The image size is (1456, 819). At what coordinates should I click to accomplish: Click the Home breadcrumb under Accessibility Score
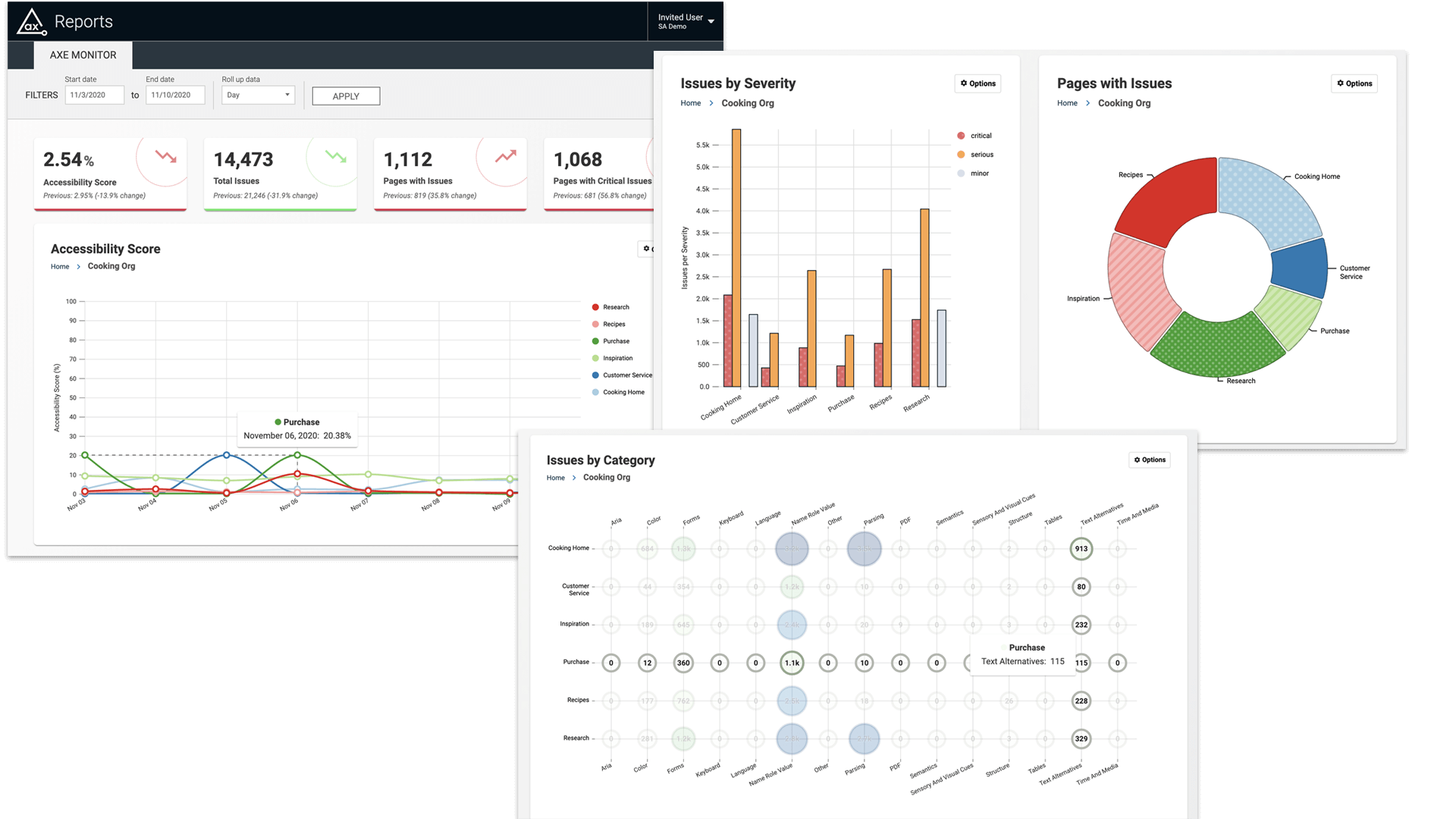pos(60,266)
